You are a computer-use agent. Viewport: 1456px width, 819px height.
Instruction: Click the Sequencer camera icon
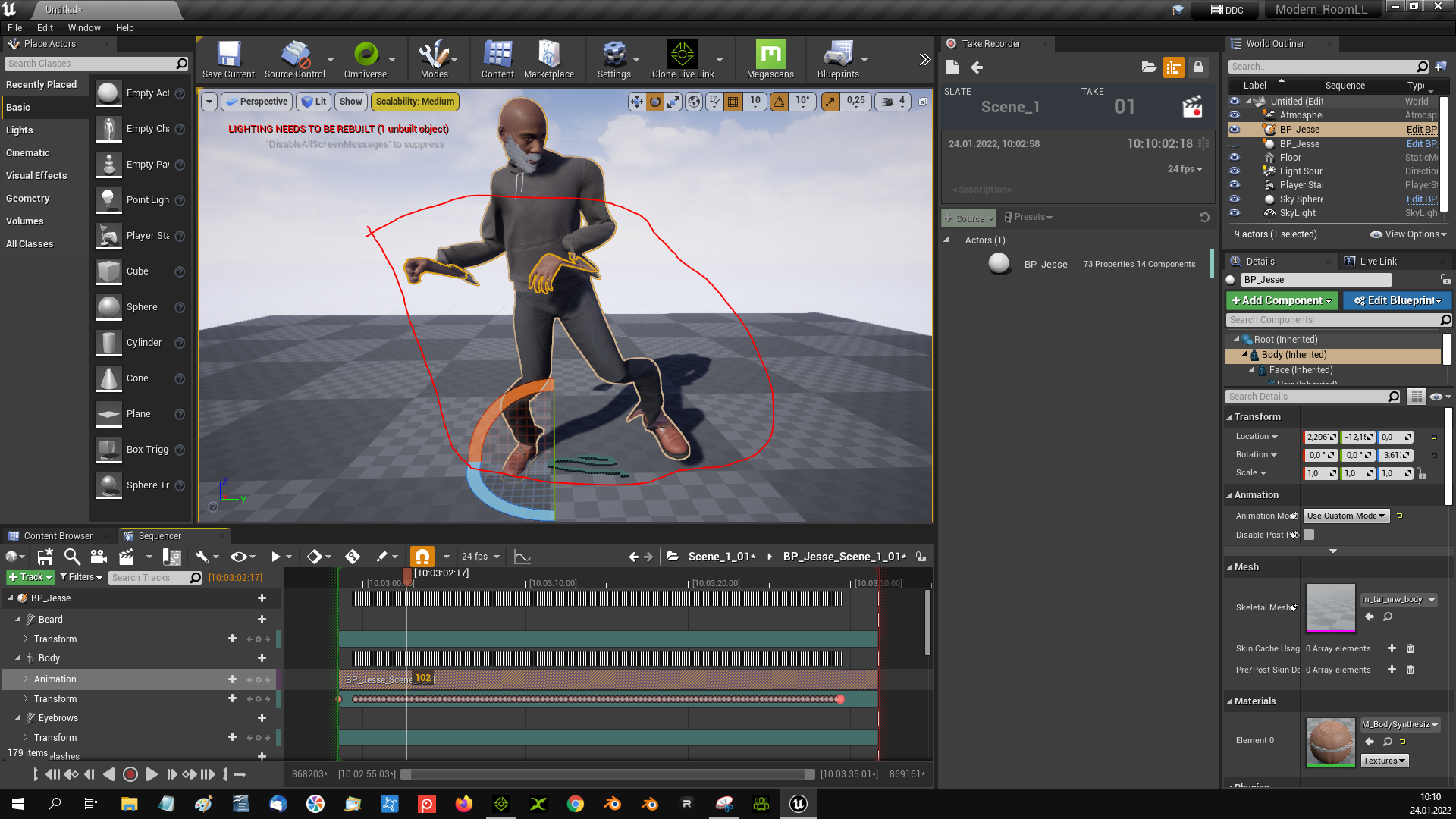(99, 557)
